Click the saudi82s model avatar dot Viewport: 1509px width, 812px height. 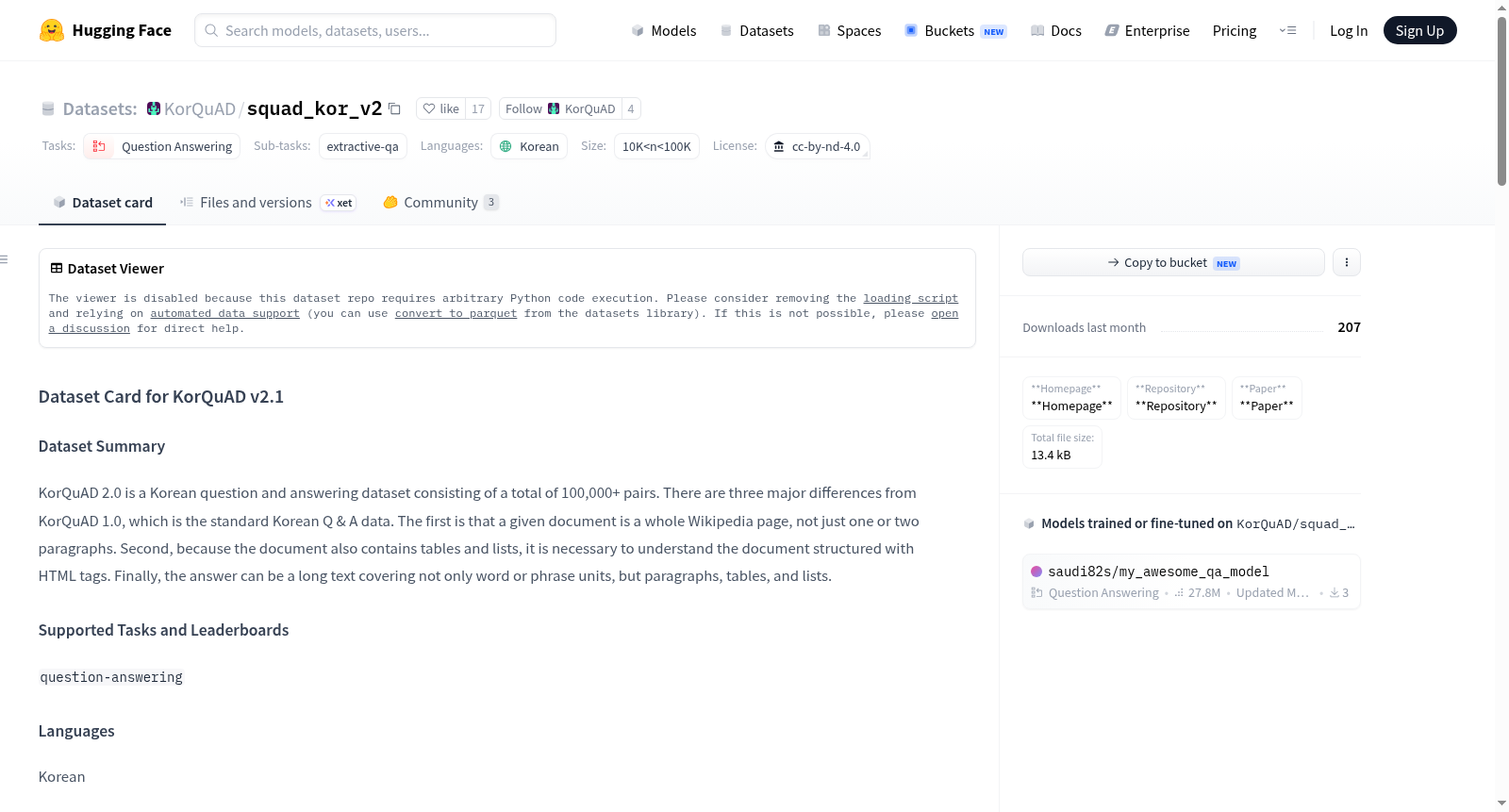(x=1036, y=572)
